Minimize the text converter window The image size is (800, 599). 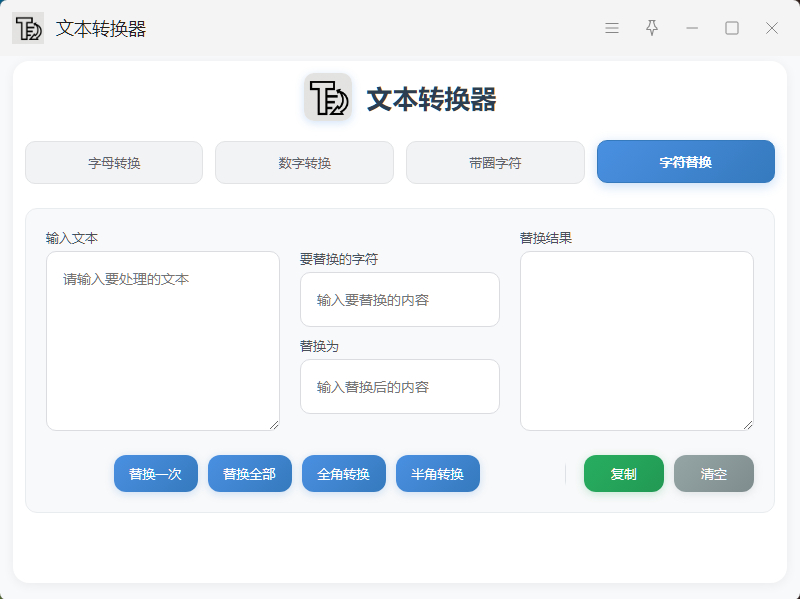692,28
